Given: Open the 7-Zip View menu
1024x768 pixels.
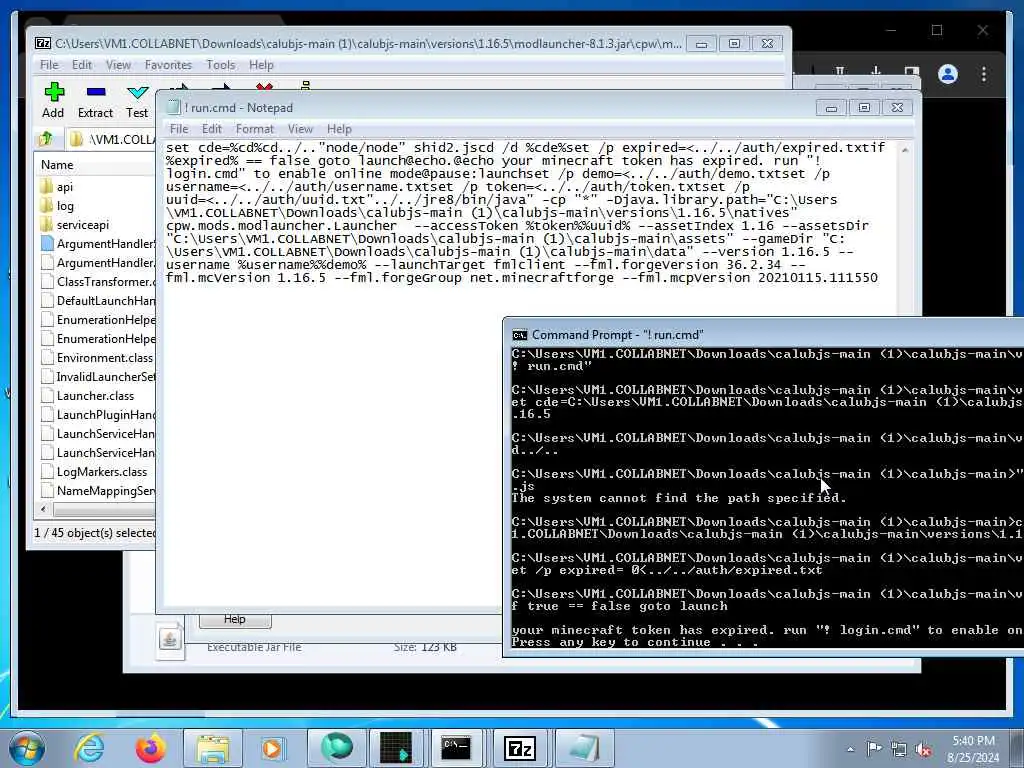Looking at the screenshot, I should tap(118, 65).
